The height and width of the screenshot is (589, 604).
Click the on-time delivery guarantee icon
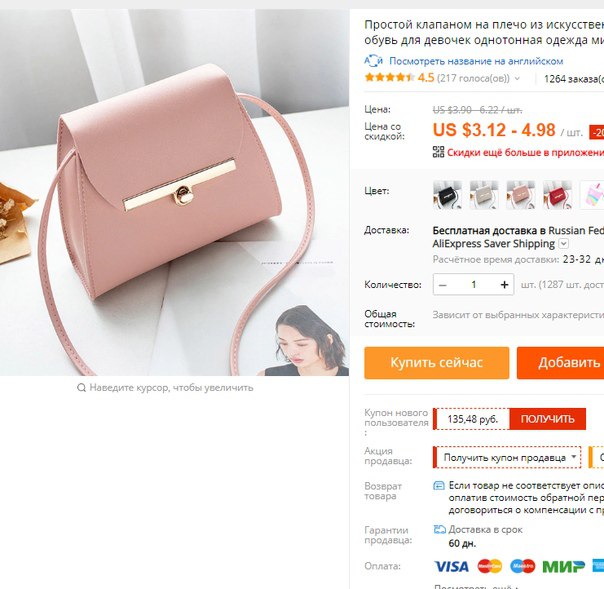tap(440, 529)
